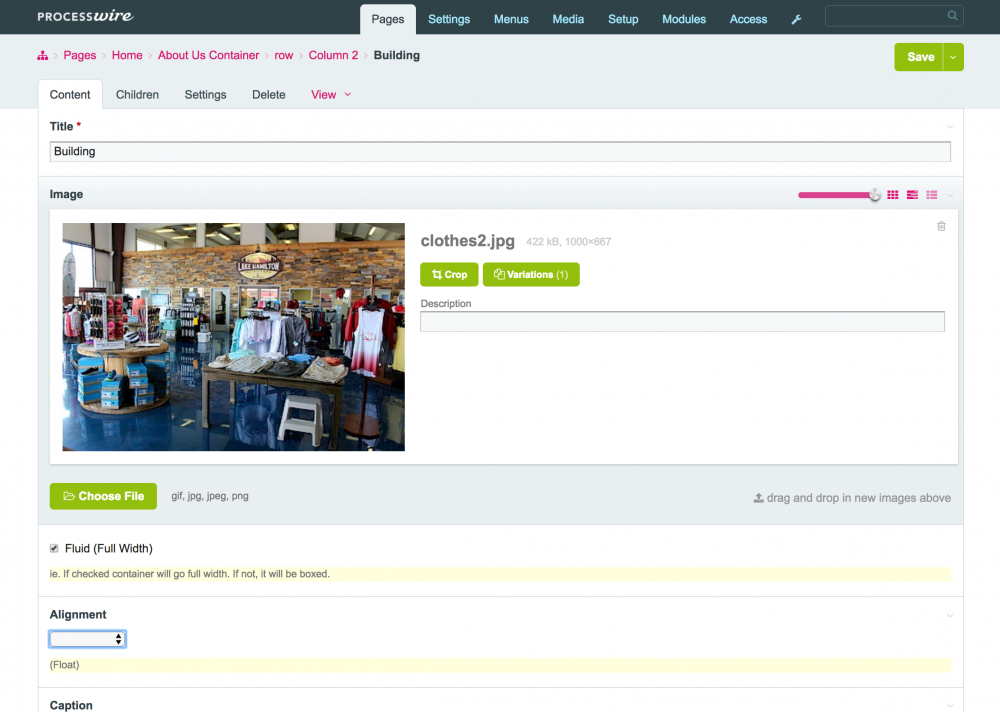Screen dimensions: 1000x712
Task: Click the search magnifier icon
Action: click(952, 16)
